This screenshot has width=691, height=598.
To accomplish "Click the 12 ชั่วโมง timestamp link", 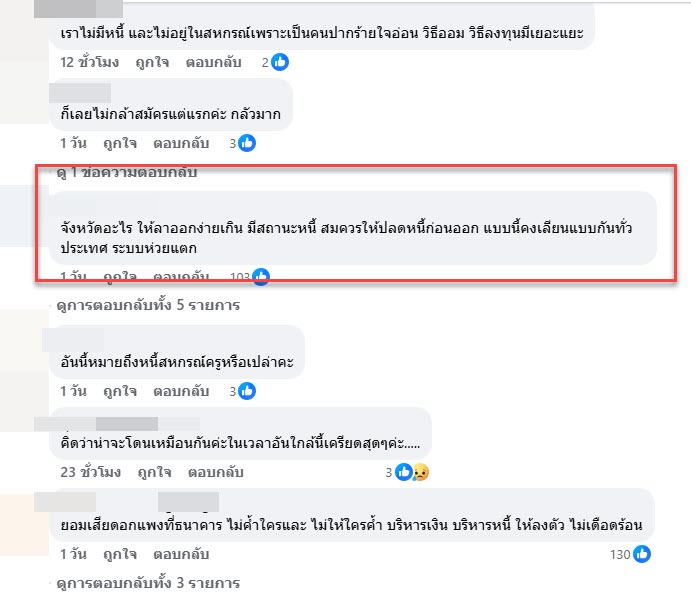I will pos(89,62).
